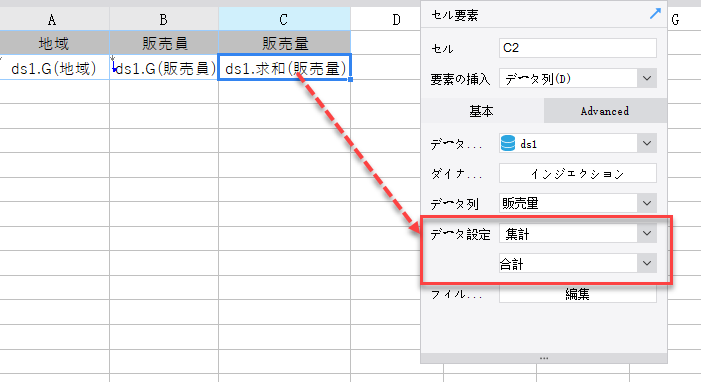Open the 要素の挿入 dropdown

647,79
